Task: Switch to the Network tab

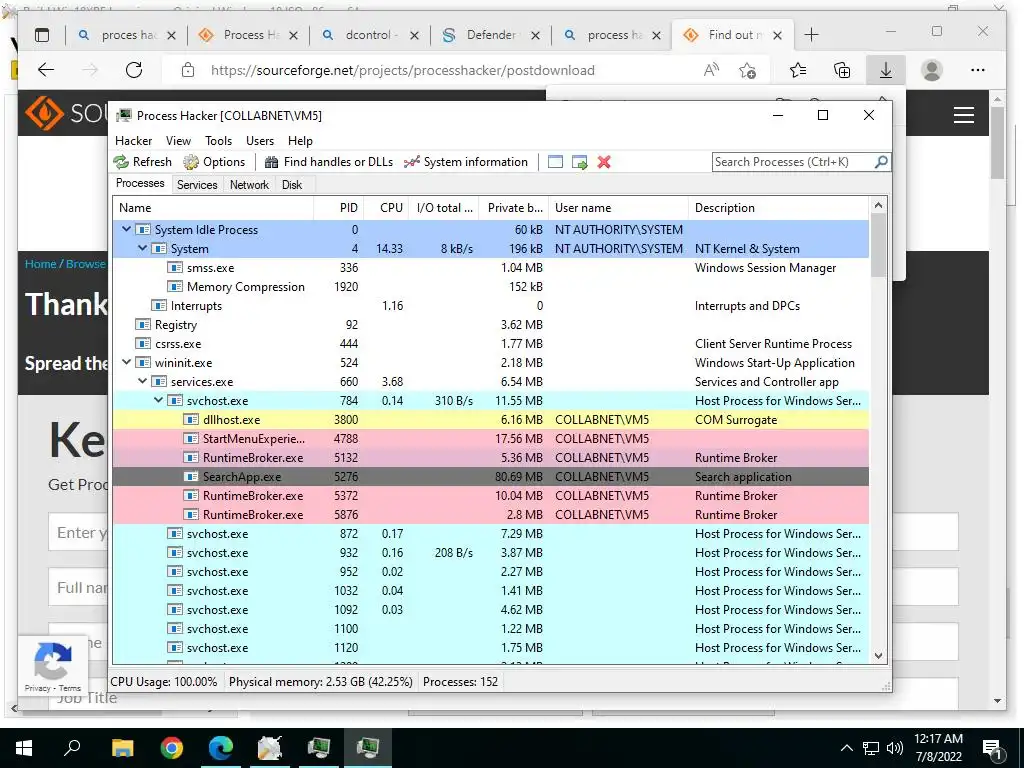Action: (249, 185)
